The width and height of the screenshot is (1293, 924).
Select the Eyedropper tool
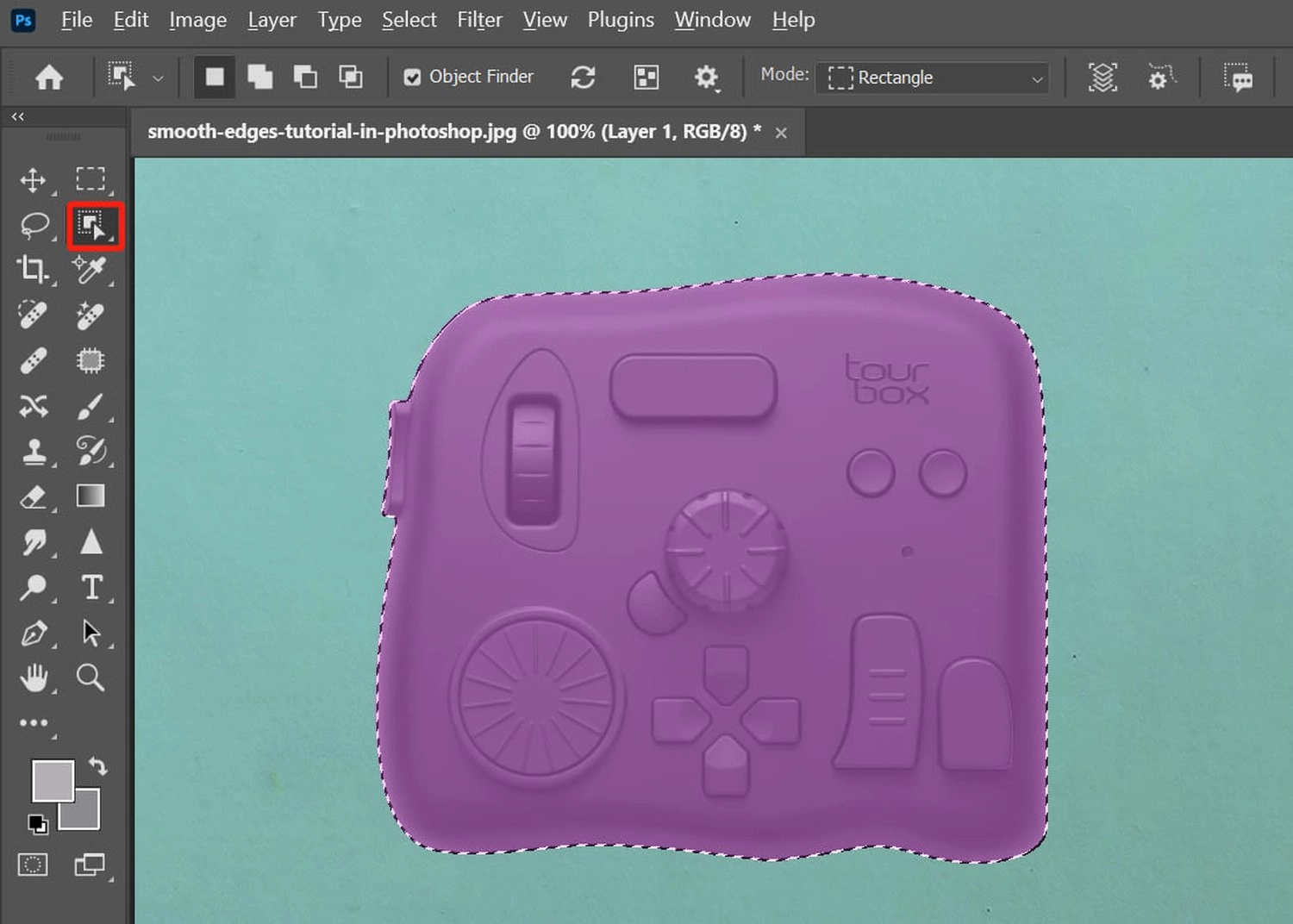[90, 270]
